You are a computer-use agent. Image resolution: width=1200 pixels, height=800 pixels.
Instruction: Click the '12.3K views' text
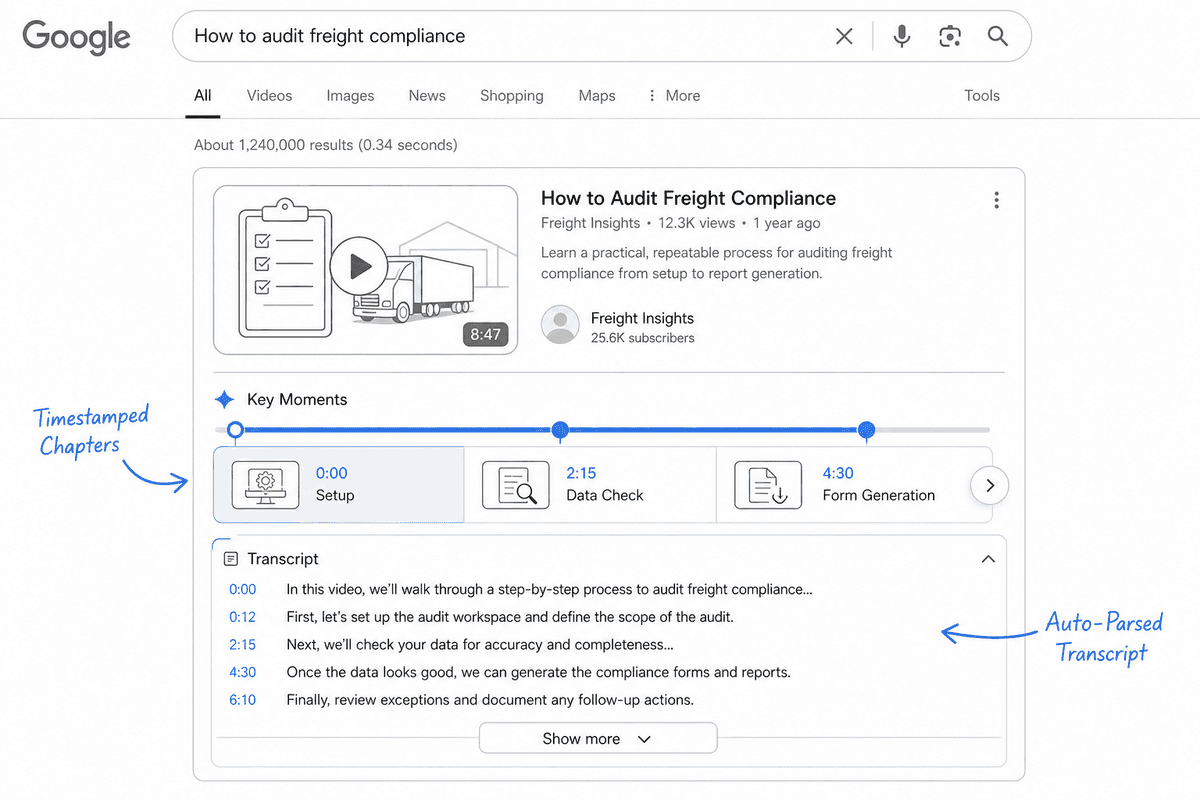(x=696, y=223)
